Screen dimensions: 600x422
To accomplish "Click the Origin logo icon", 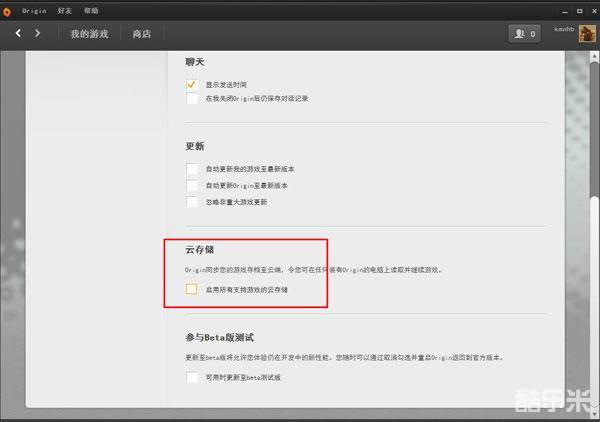I will [x=8, y=8].
